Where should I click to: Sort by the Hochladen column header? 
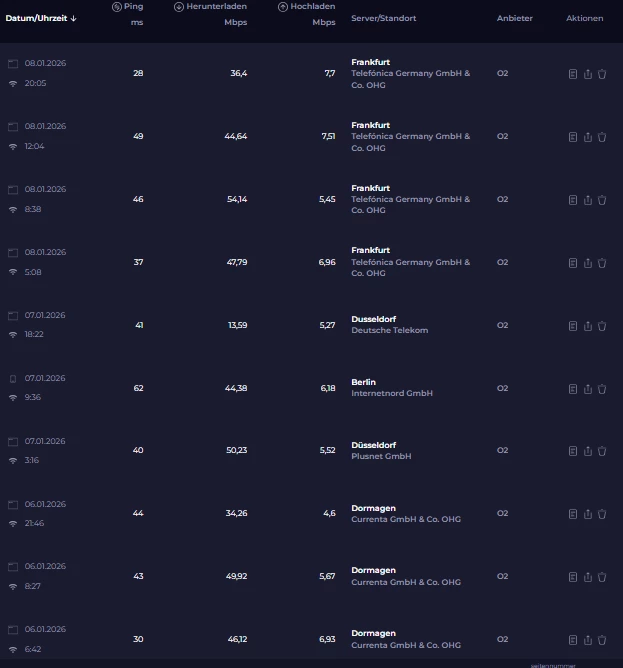click(312, 7)
